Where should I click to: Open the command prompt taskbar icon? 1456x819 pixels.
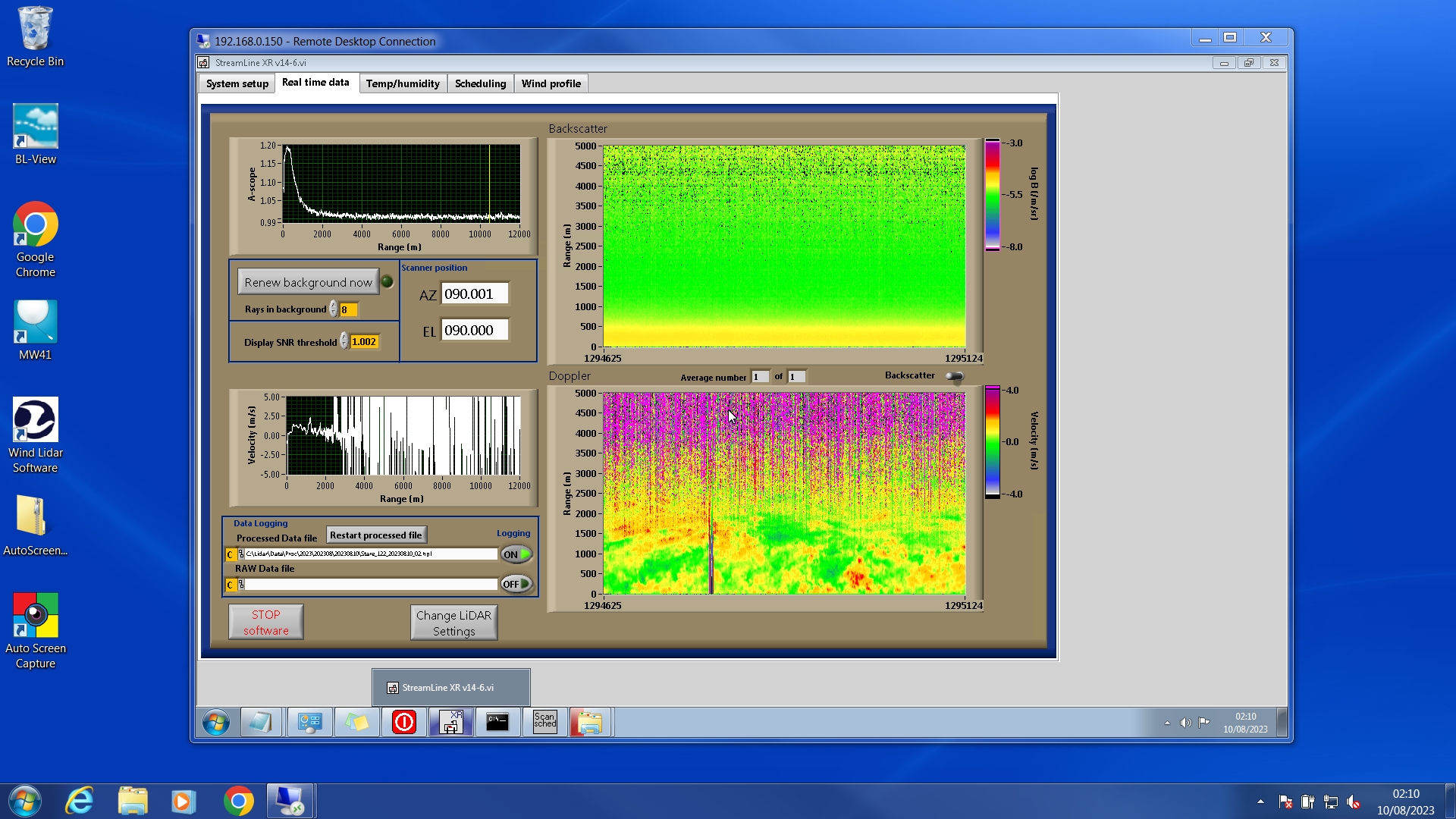[497, 721]
